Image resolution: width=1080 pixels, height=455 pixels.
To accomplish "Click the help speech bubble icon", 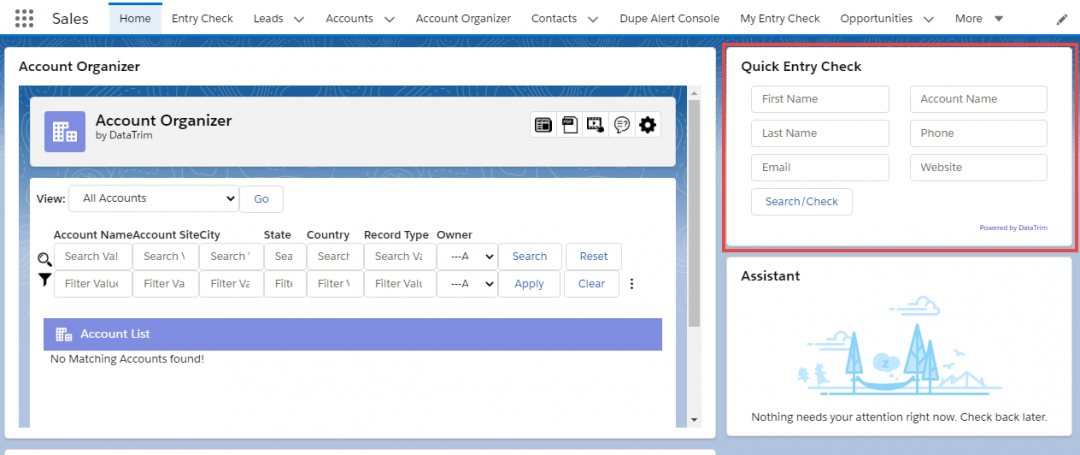I will pos(622,125).
